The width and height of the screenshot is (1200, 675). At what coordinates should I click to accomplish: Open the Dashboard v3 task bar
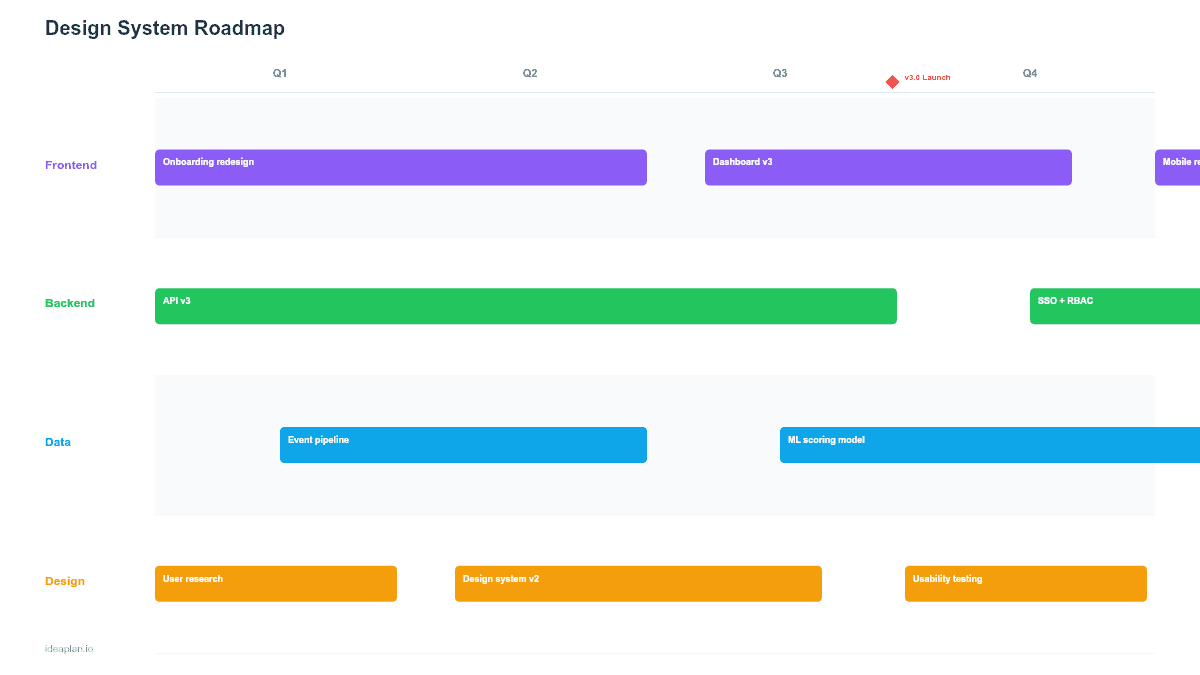pyautogui.click(x=888, y=167)
